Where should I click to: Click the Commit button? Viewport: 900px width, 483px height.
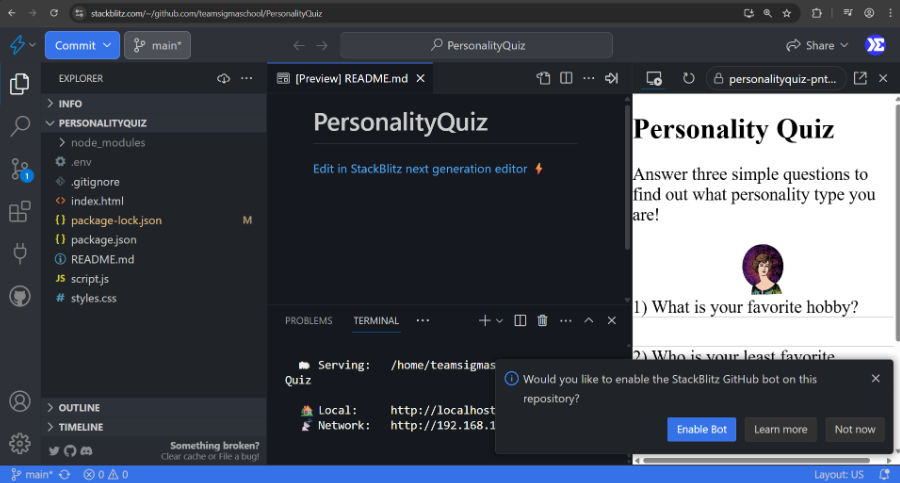[x=75, y=45]
